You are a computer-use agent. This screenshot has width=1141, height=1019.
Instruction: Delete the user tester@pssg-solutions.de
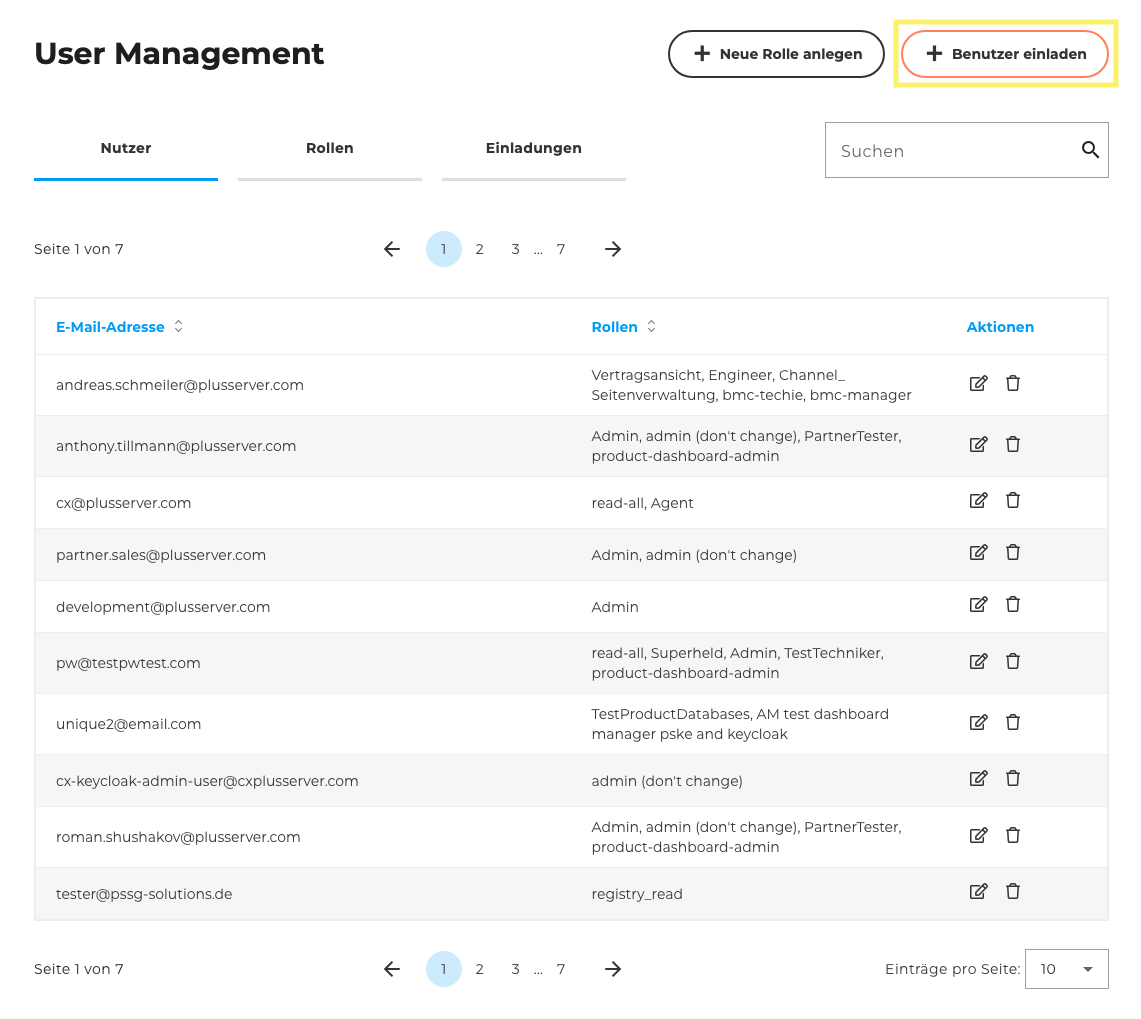click(1013, 891)
